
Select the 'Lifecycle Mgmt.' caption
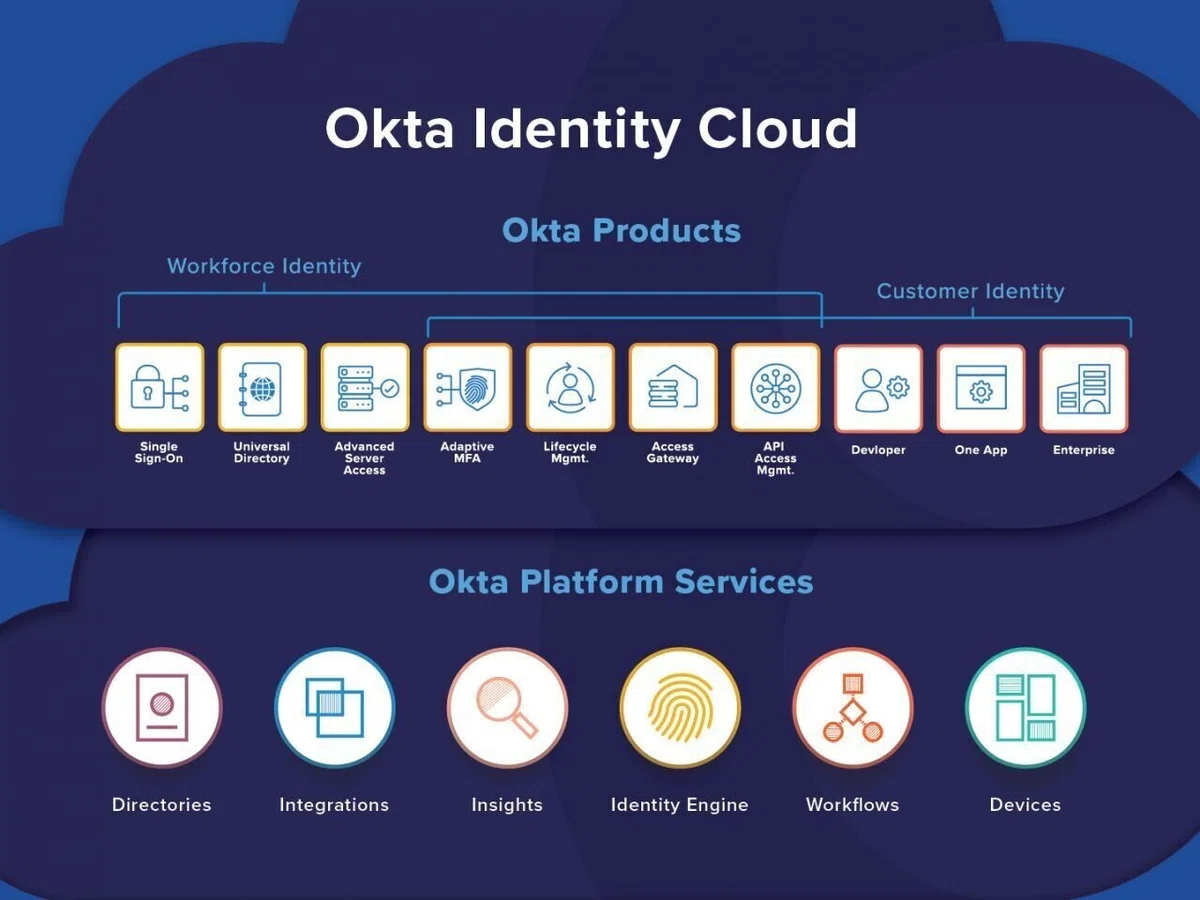pyautogui.click(x=570, y=453)
